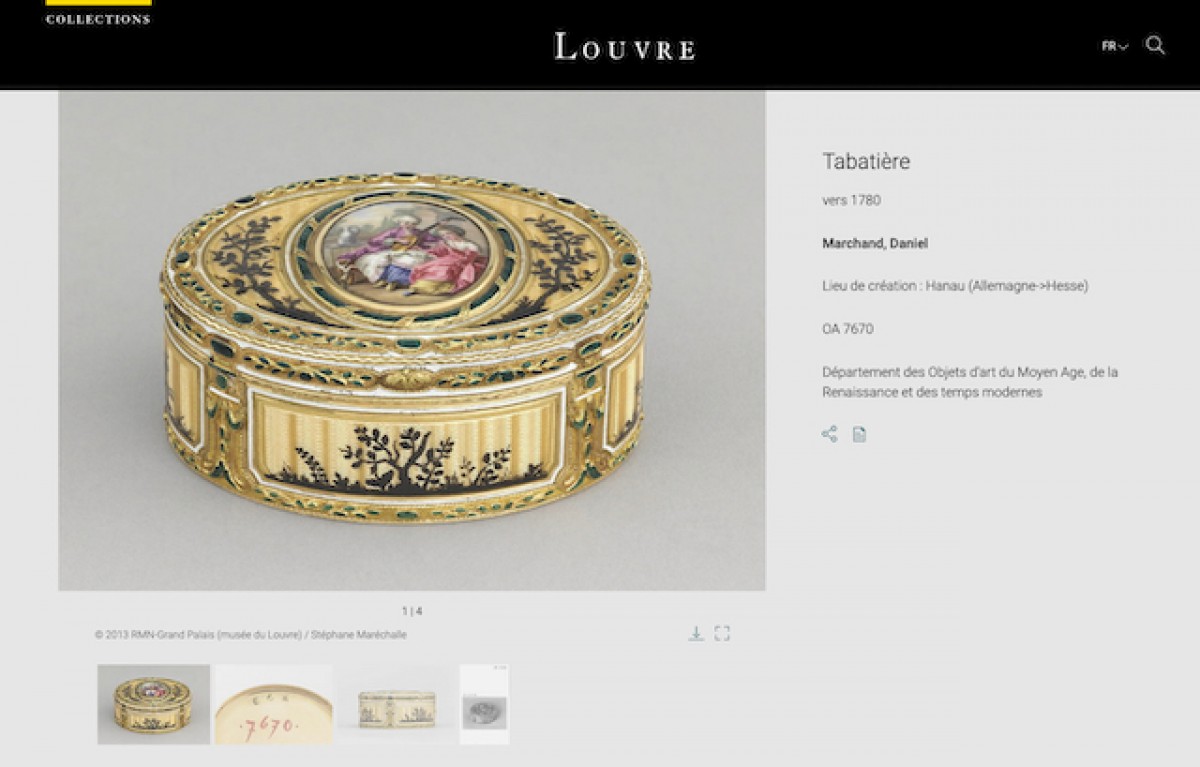Screen dimensions: 1200x767
Task: Click the Collections logo
Action: [x=98, y=13]
